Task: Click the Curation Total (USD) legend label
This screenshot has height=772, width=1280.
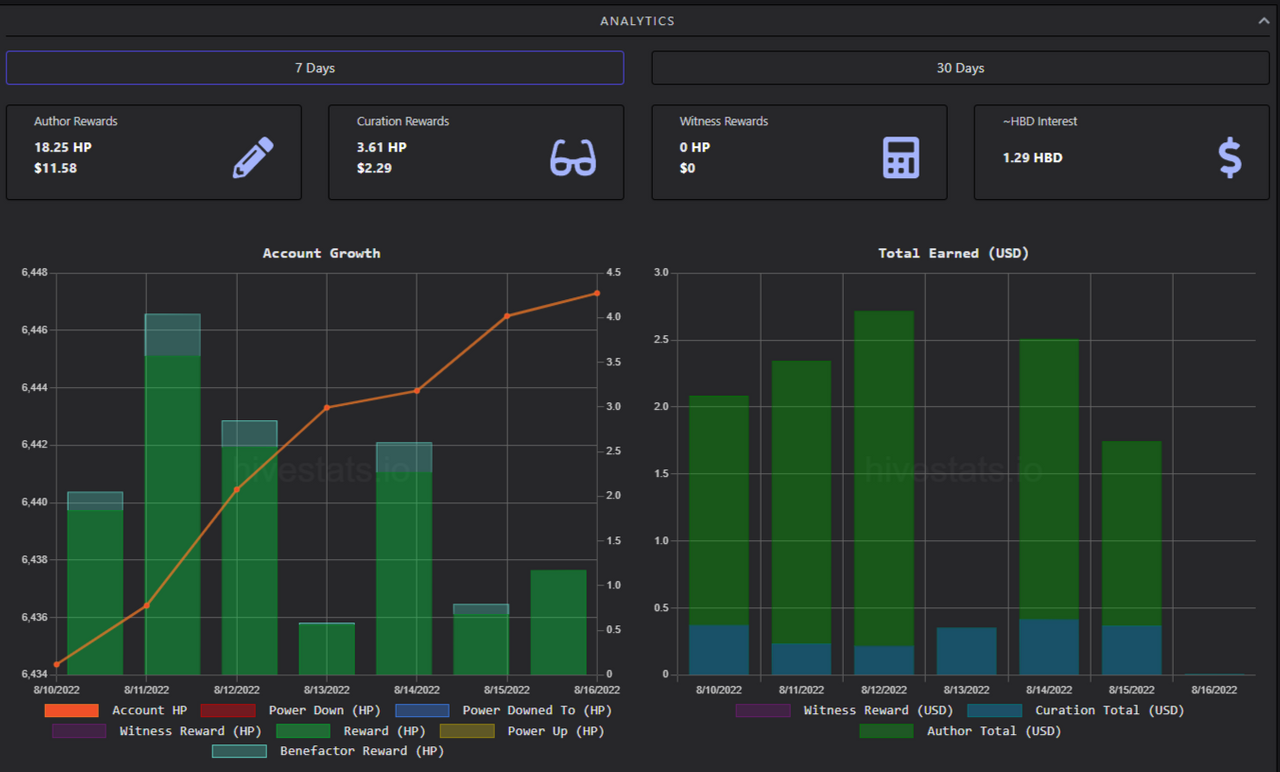Action: point(1110,710)
